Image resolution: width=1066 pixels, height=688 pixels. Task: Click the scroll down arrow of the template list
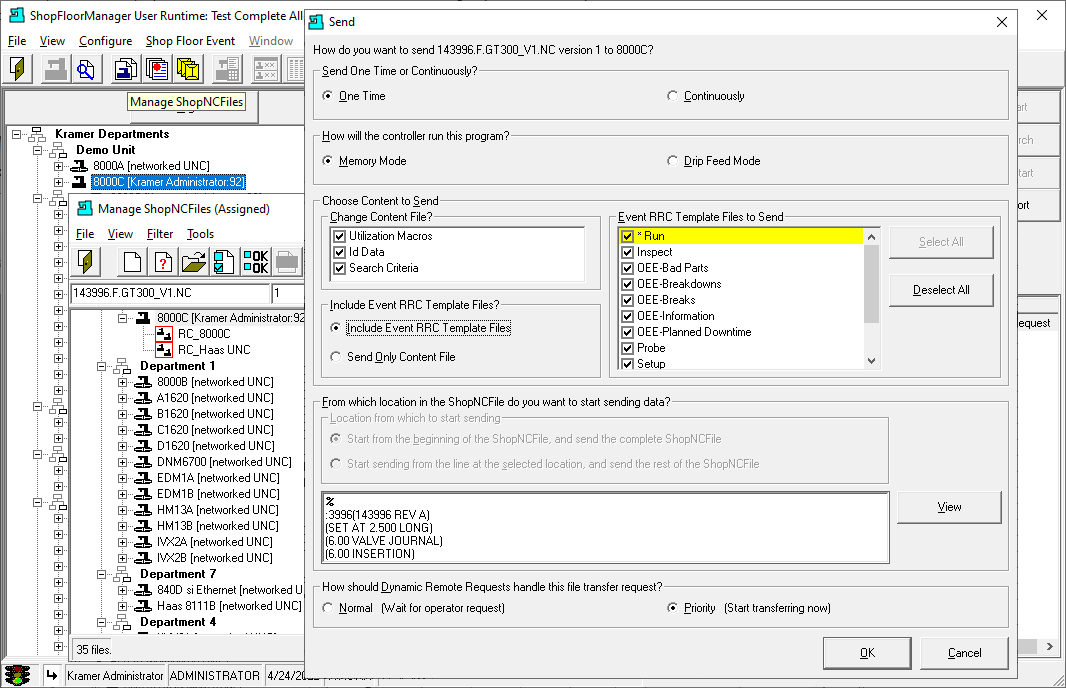pyautogui.click(x=872, y=361)
